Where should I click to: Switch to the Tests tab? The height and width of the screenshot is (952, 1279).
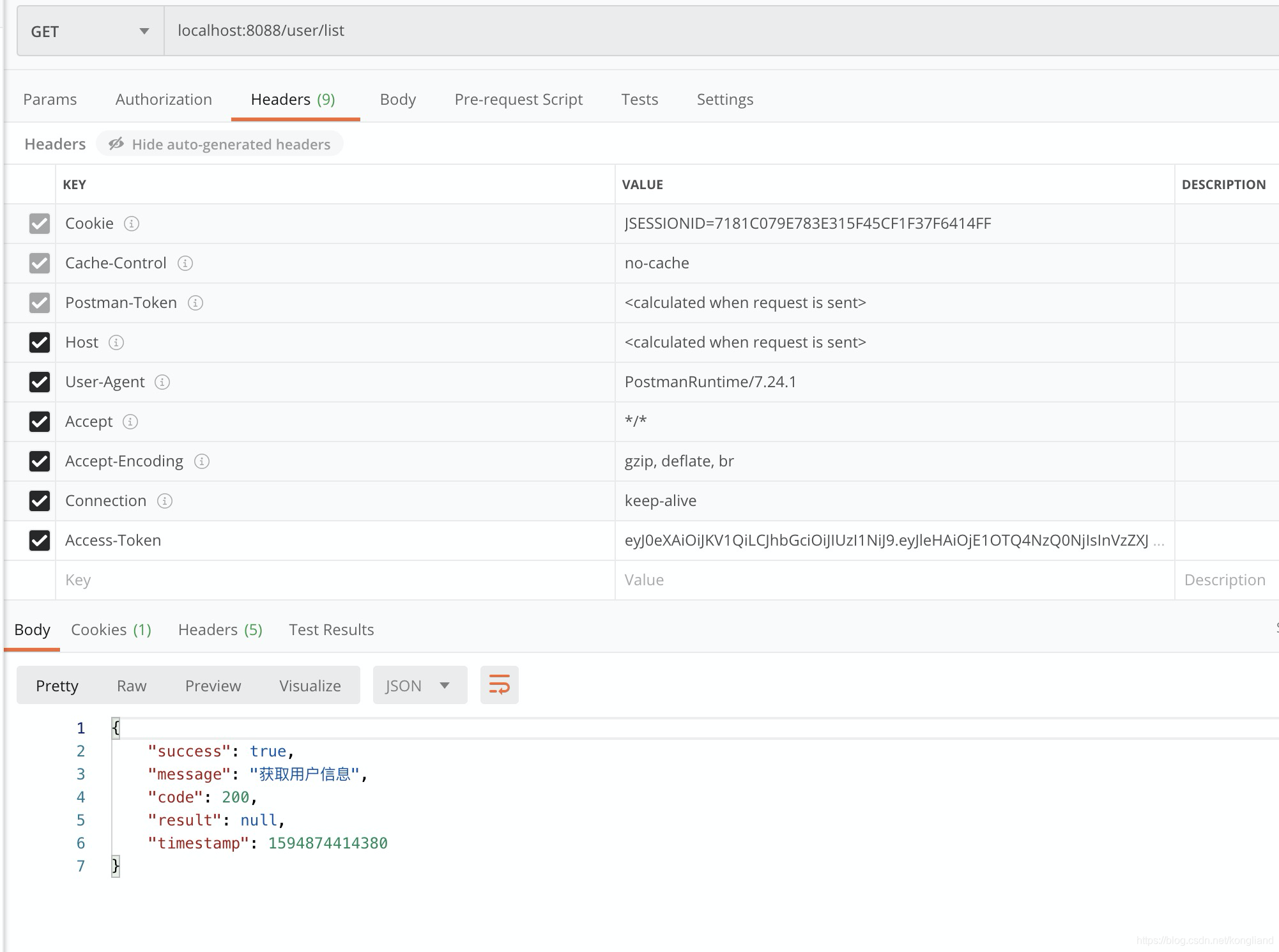click(x=639, y=100)
